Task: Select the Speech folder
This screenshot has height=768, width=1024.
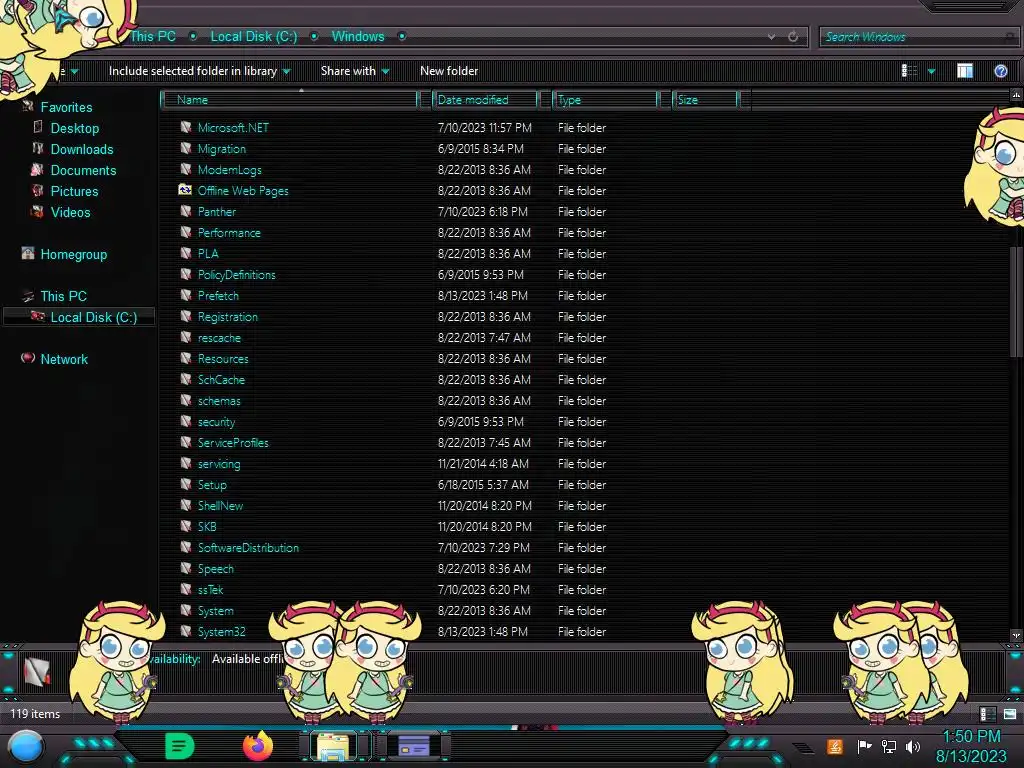Action: (216, 568)
